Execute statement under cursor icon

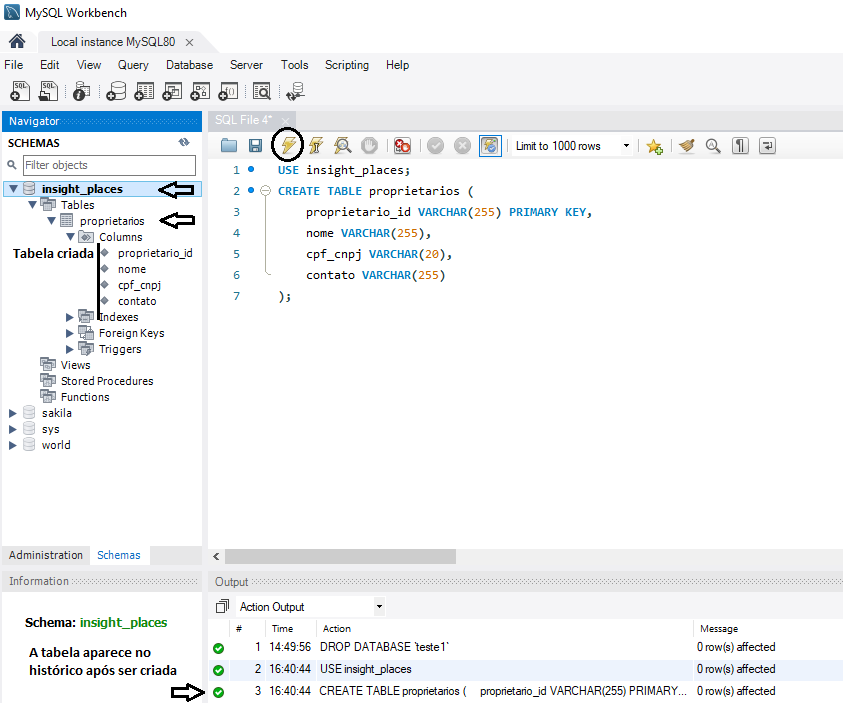coord(316,146)
